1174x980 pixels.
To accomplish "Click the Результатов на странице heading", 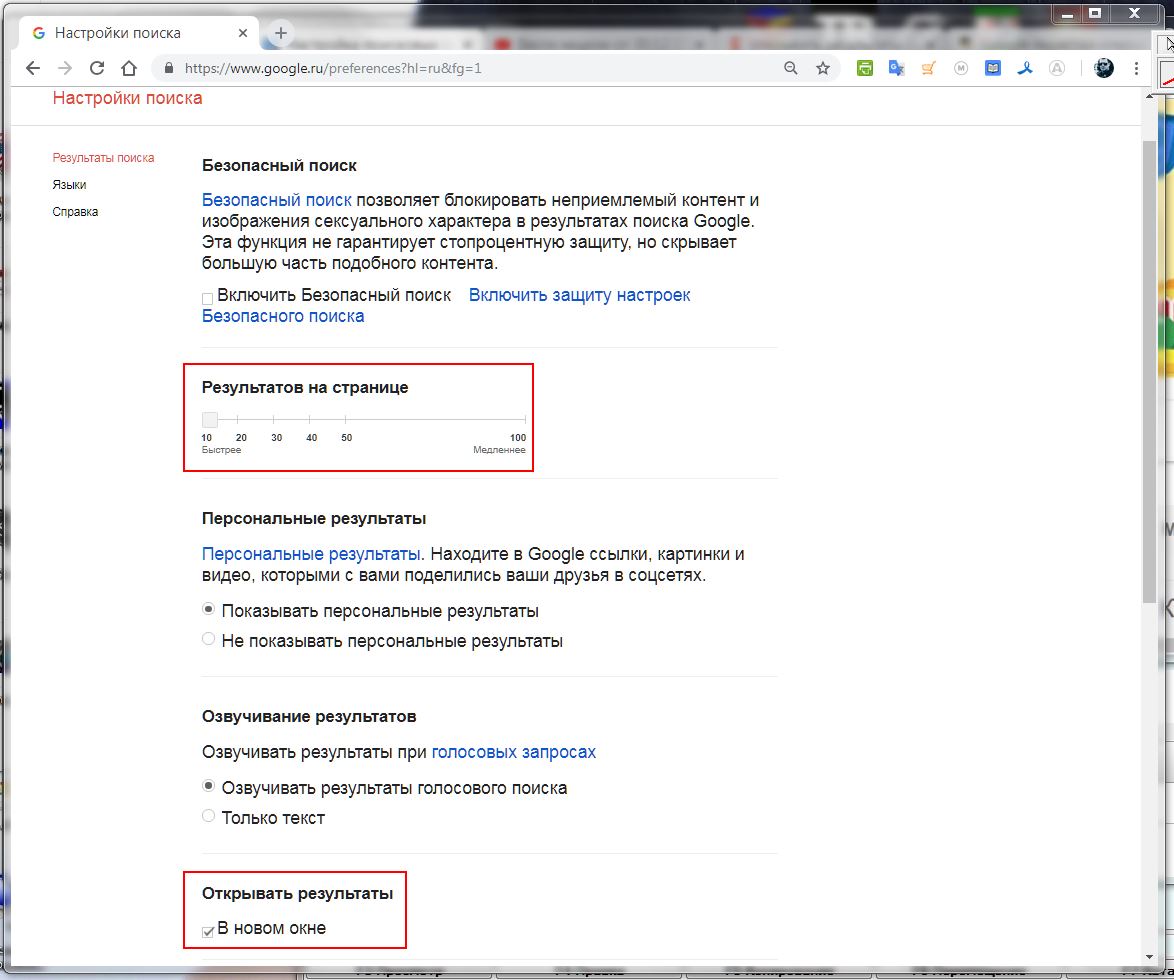I will pyautogui.click(x=305, y=387).
